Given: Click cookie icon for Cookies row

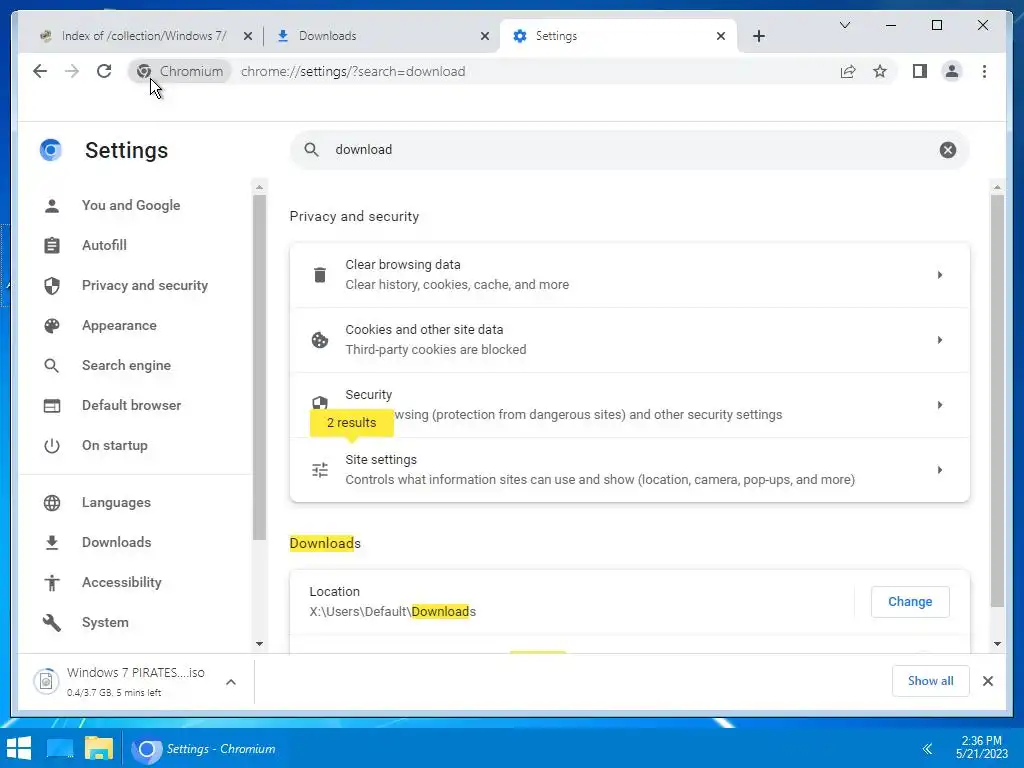Looking at the screenshot, I should click(x=319, y=340).
